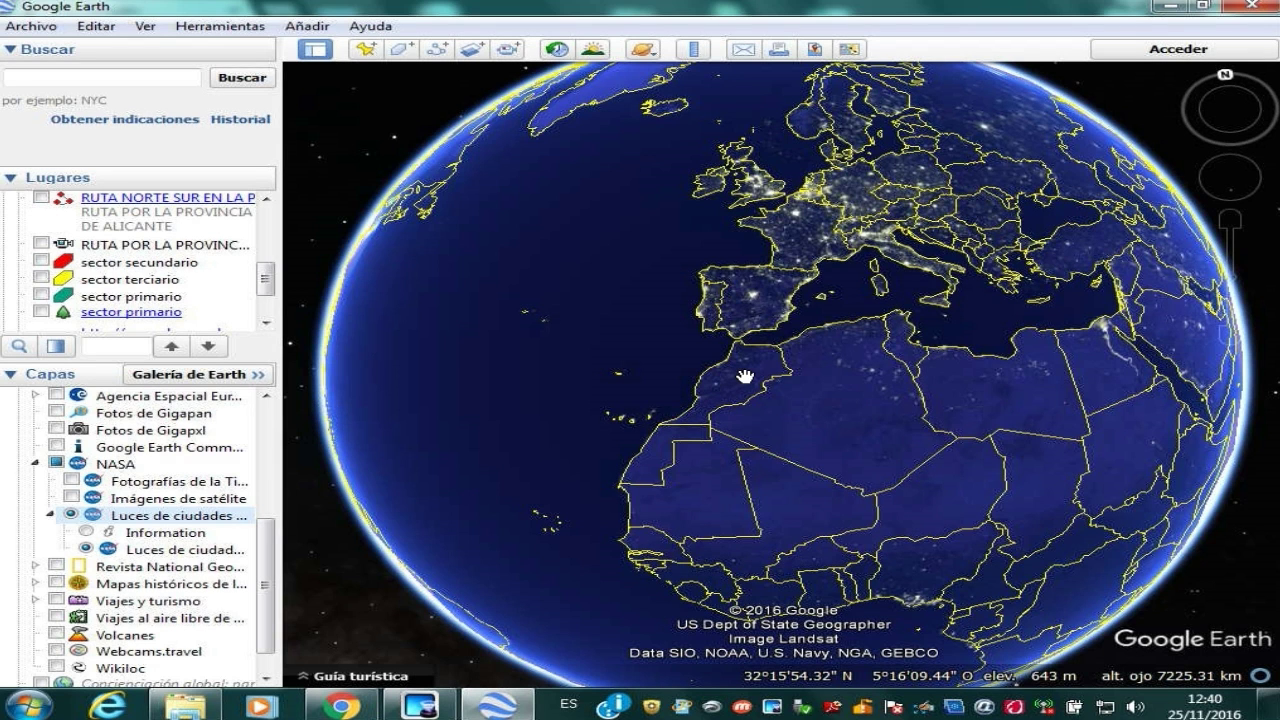
Task: Open the Ayuda menu
Action: click(x=370, y=26)
